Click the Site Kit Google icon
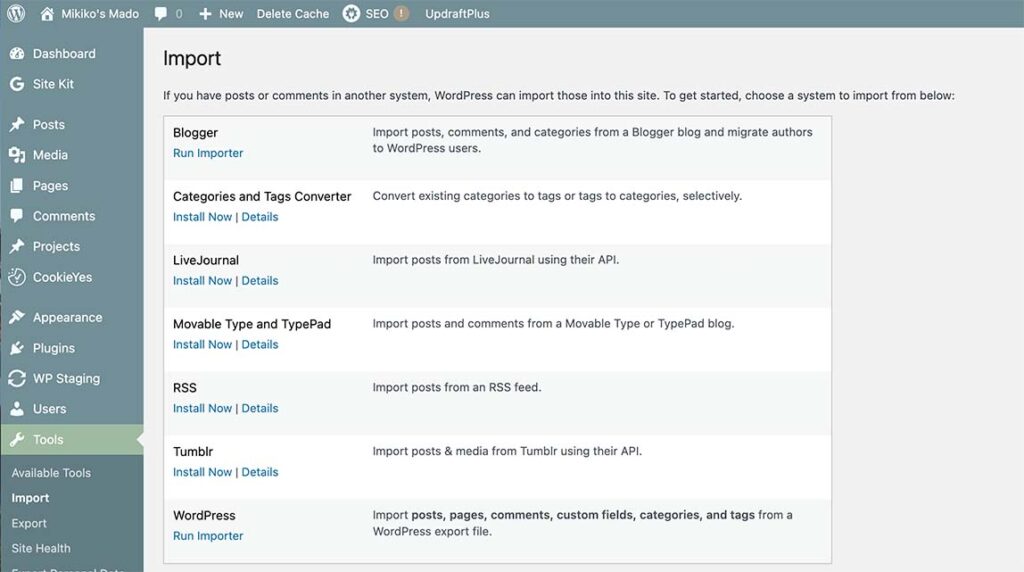This screenshot has width=1024, height=572. [17, 84]
